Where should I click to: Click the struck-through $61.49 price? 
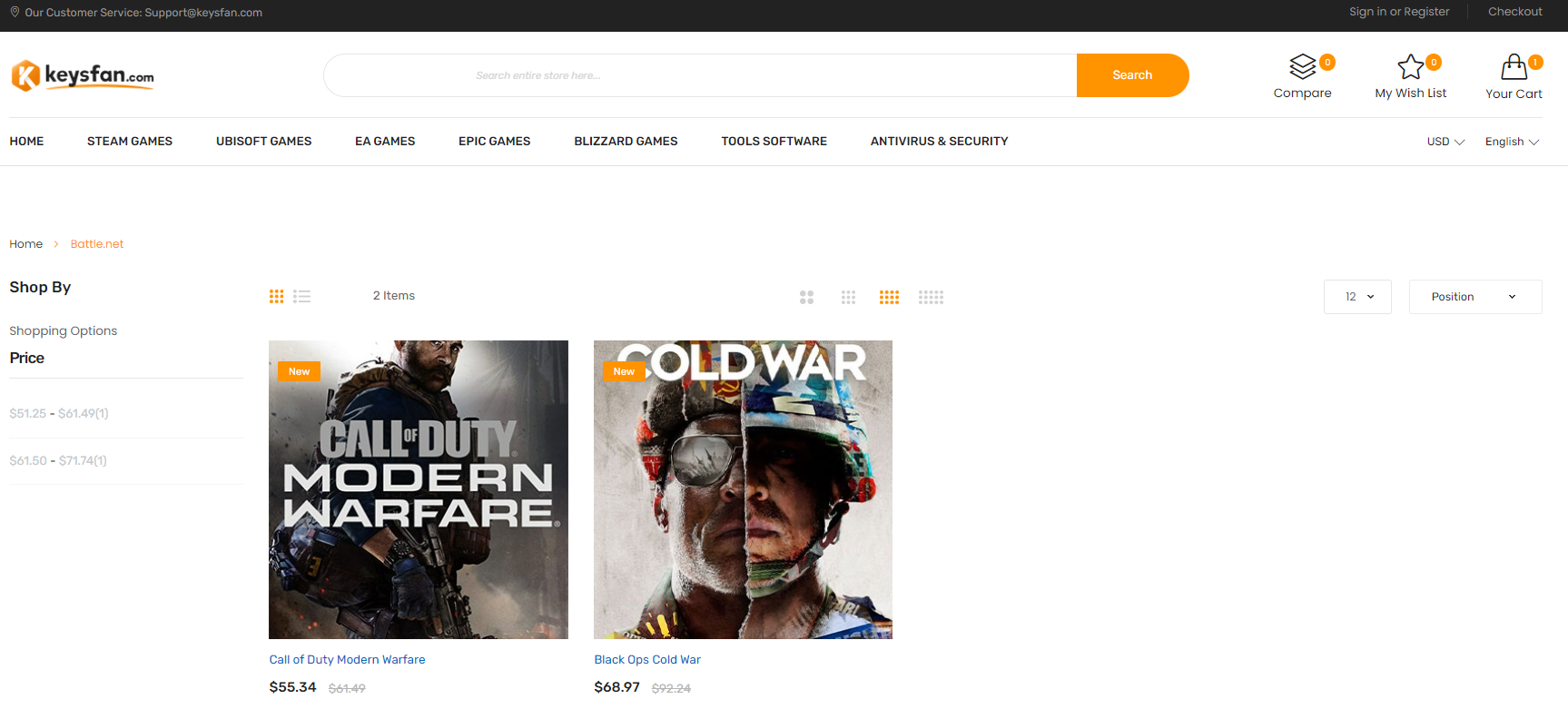tap(347, 689)
